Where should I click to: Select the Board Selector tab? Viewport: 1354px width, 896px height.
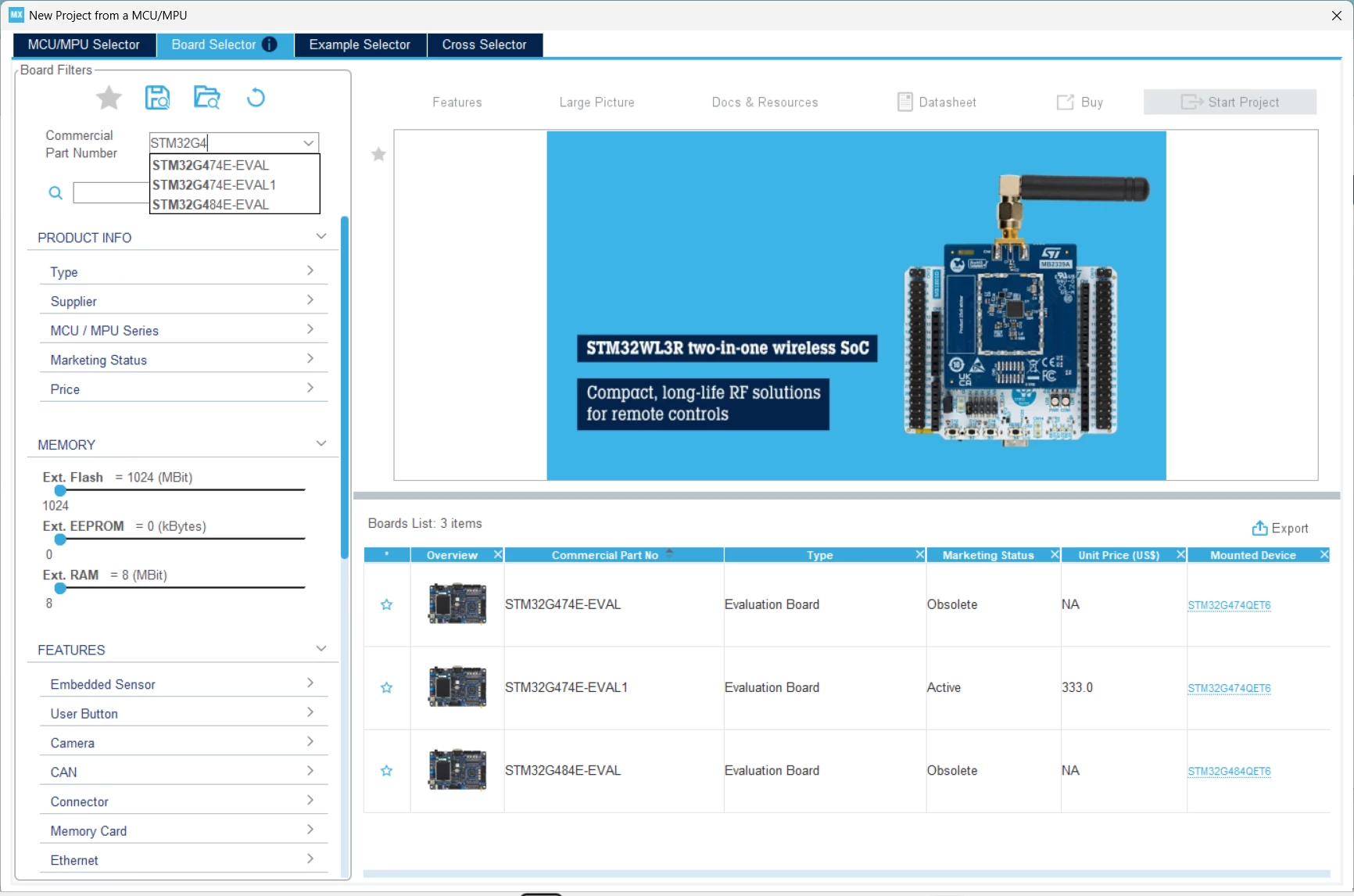(224, 45)
